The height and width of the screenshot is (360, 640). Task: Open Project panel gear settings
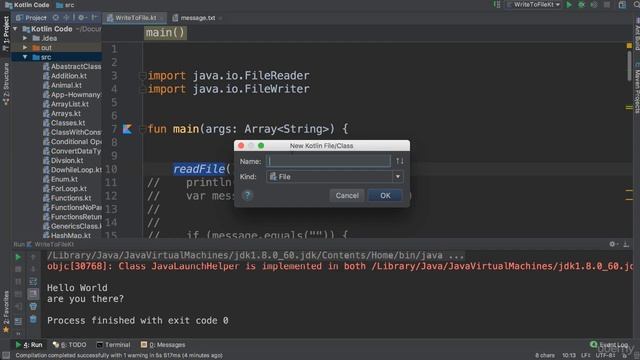[x=81, y=18]
